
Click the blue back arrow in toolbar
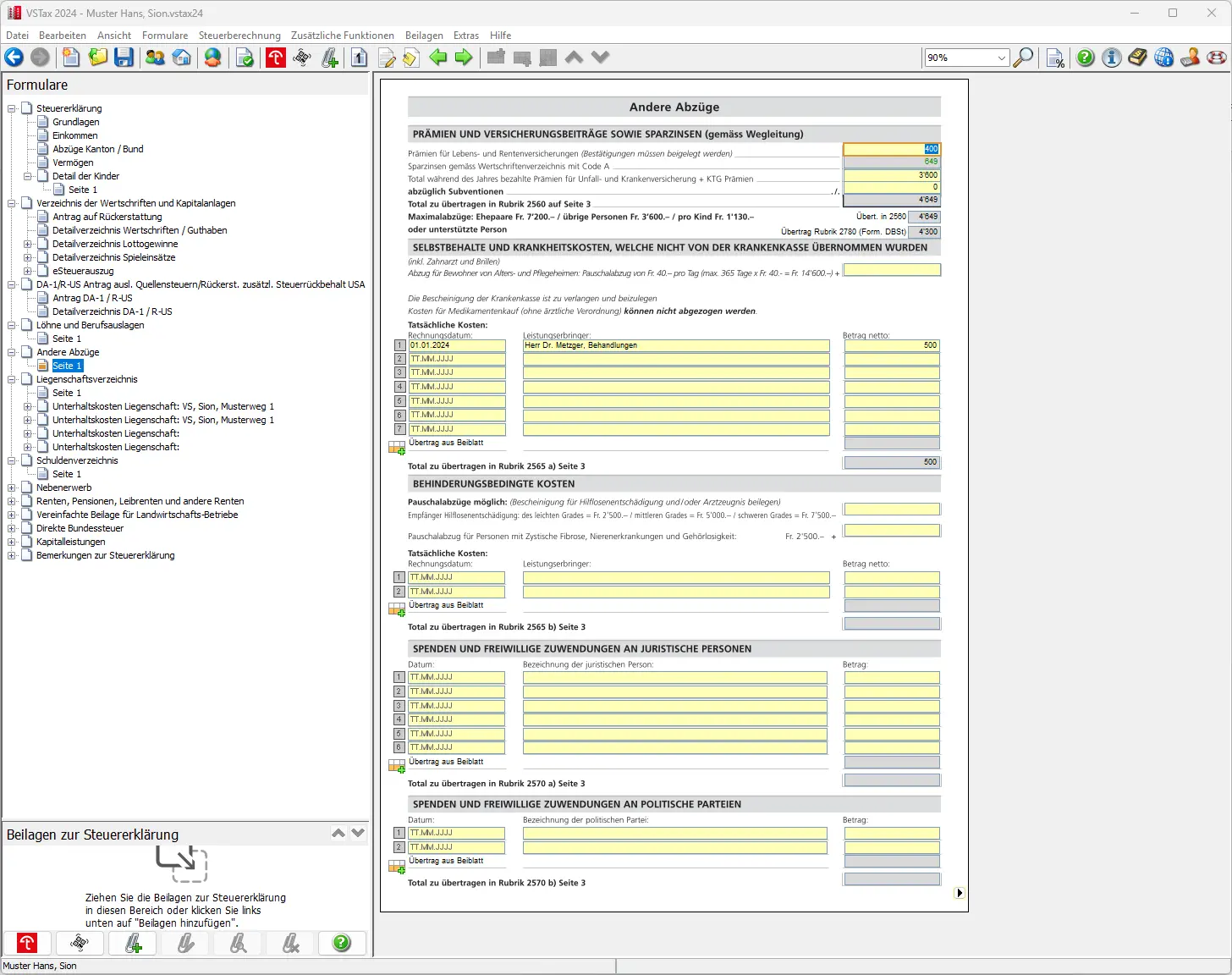point(14,58)
